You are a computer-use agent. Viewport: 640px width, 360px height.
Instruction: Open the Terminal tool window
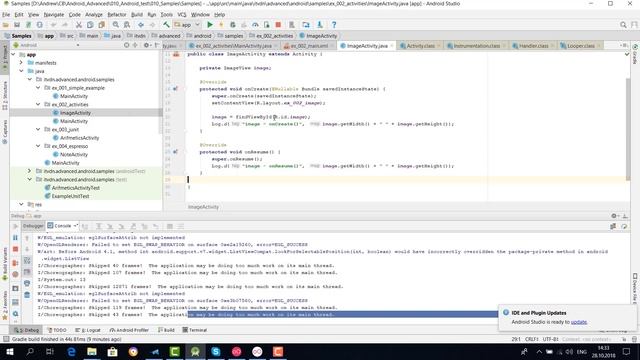click(195, 330)
